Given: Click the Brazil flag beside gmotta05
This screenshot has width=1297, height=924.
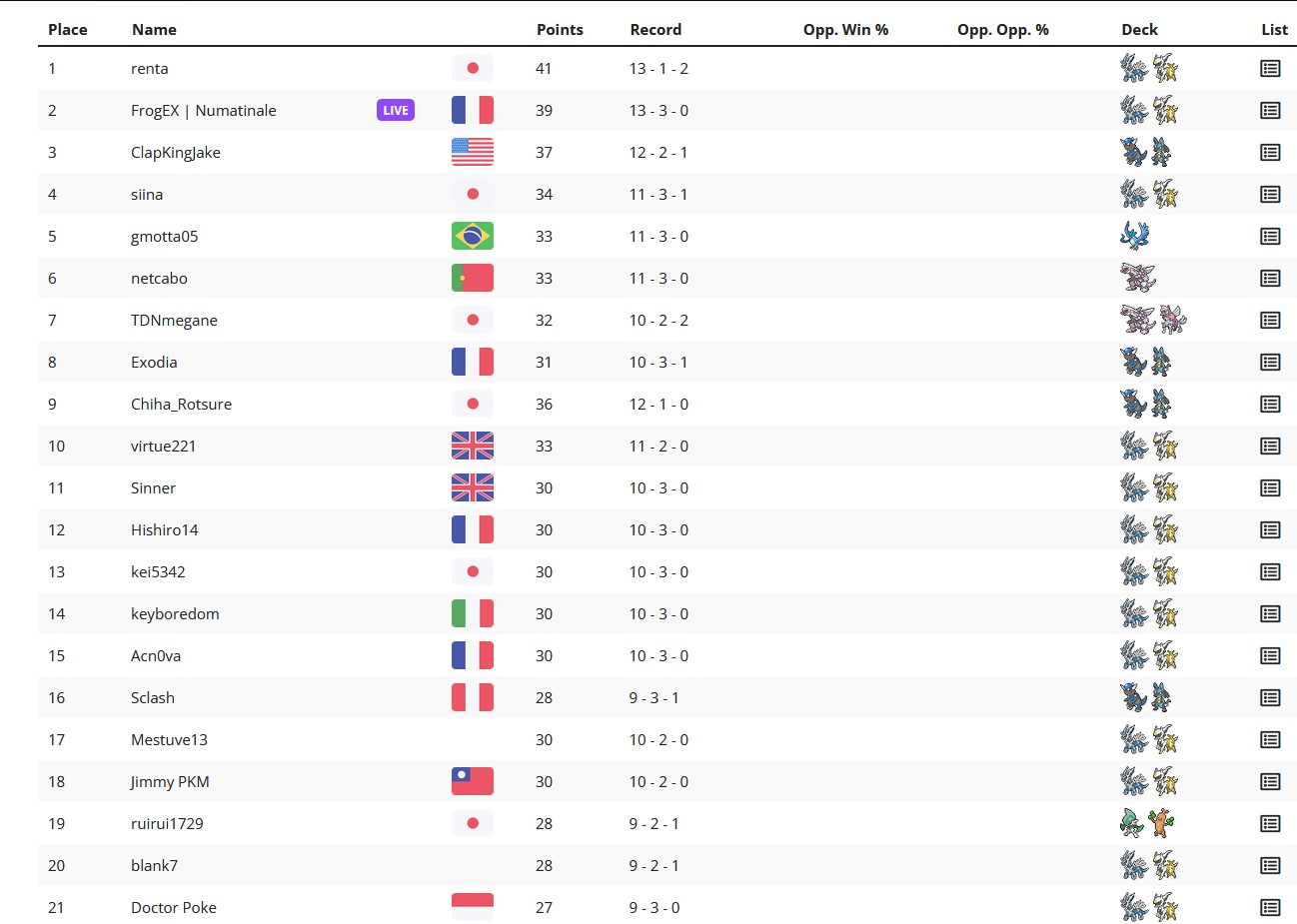Looking at the screenshot, I should tap(473, 236).
